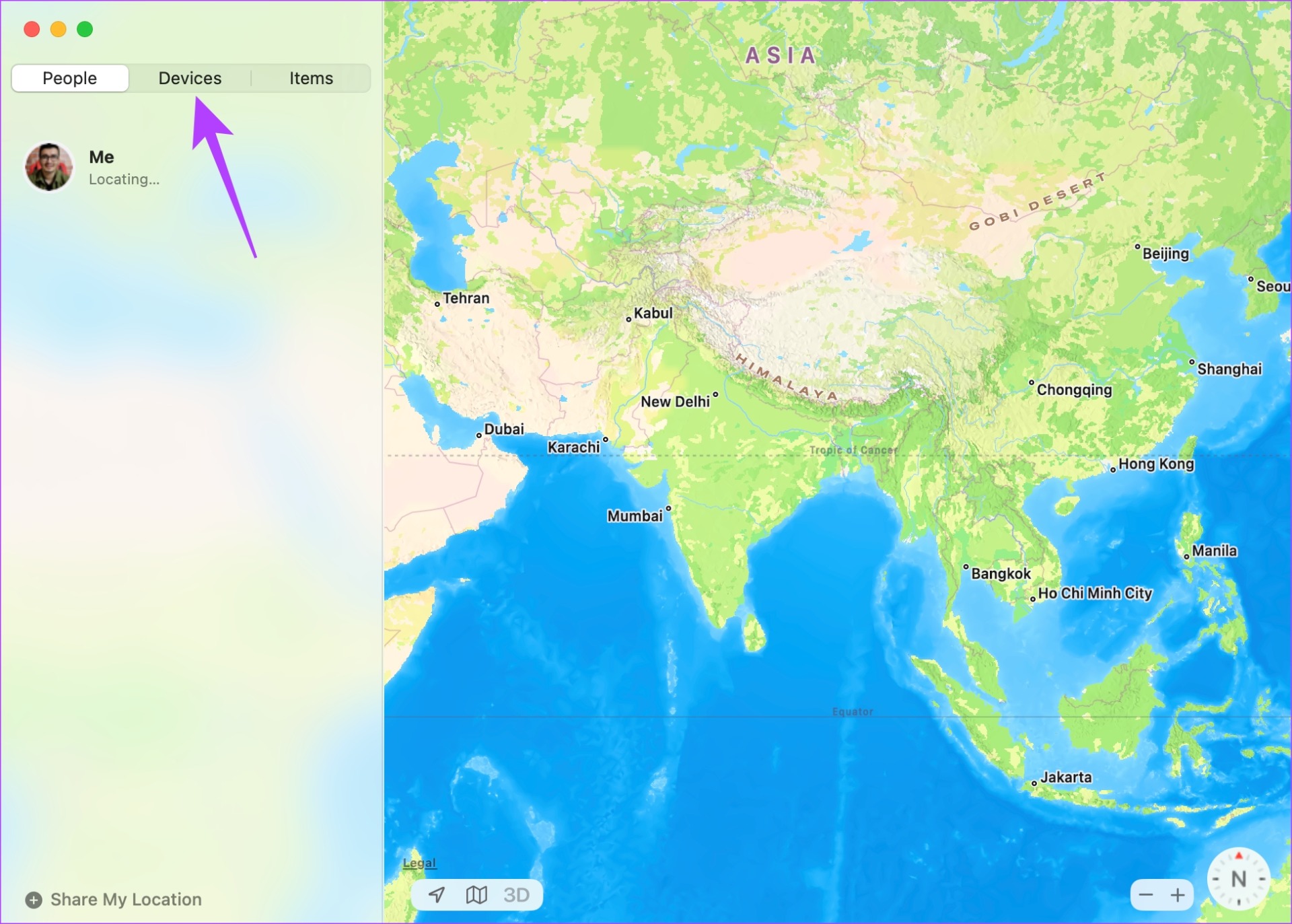Click the plus icon beside Share My Location
Image resolution: width=1292 pixels, height=924 pixels.
34,900
